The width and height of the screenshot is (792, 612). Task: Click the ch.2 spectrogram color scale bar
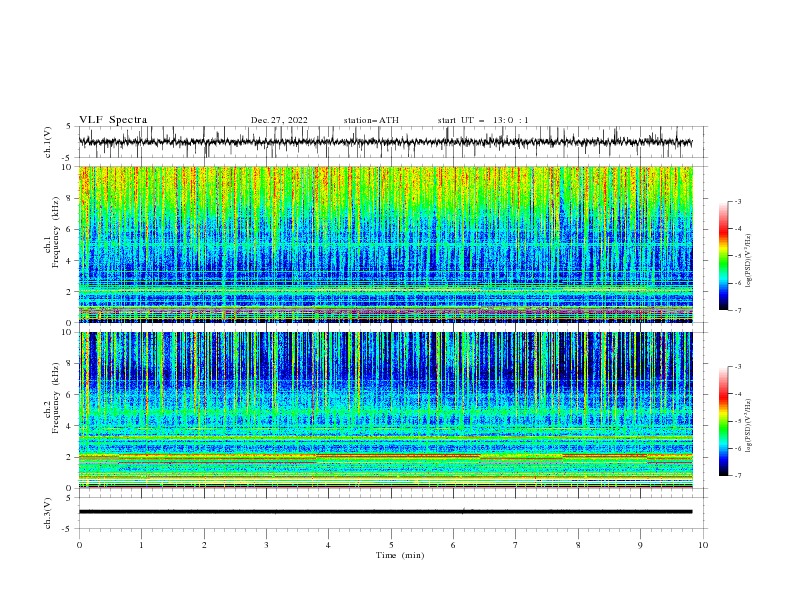(723, 421)
